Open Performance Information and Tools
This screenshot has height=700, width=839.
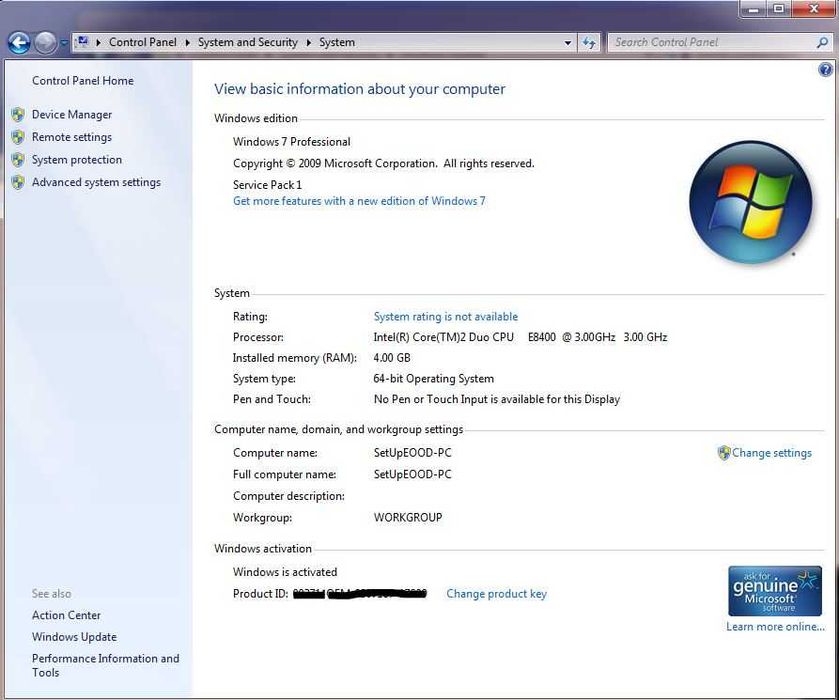(105, 665)
